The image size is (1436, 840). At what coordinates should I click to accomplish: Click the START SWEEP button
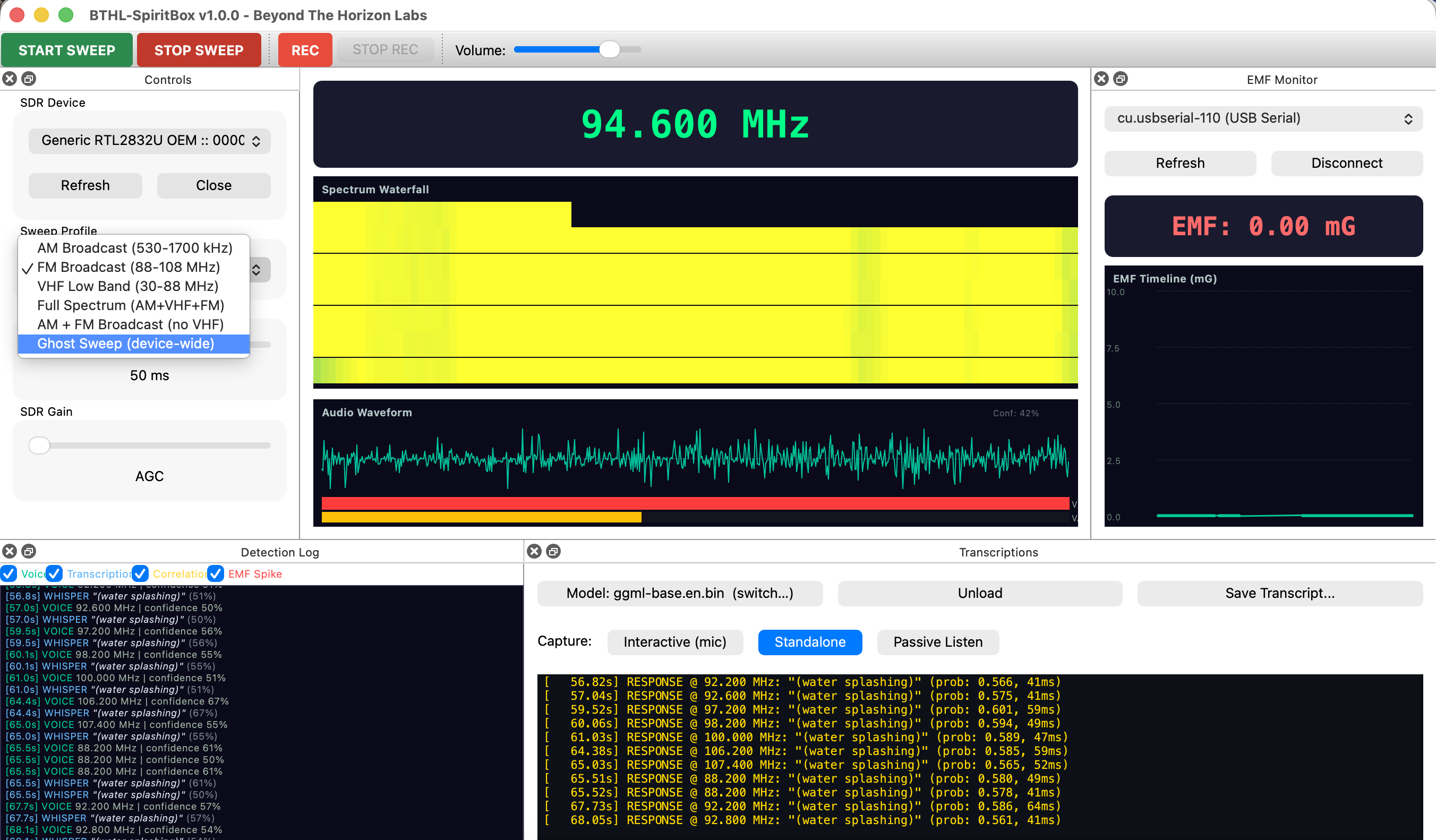pos(67,50)
